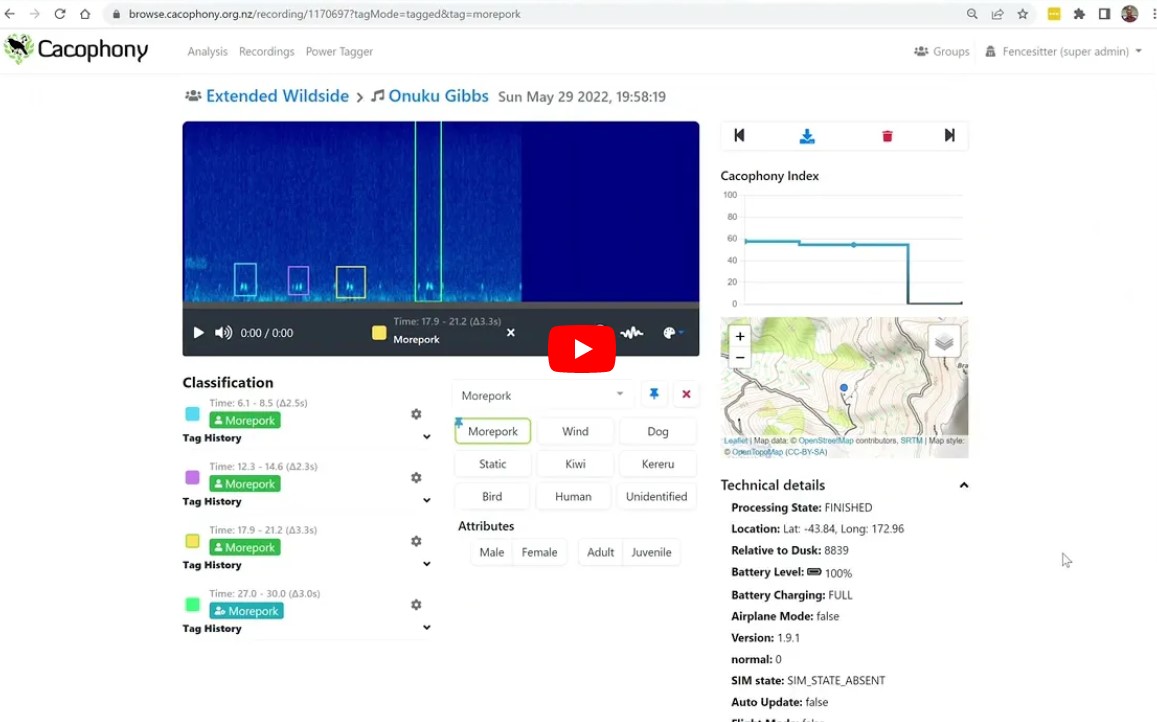Zoom in on the map
1157x722 pixels.
(x=740, y=337)
